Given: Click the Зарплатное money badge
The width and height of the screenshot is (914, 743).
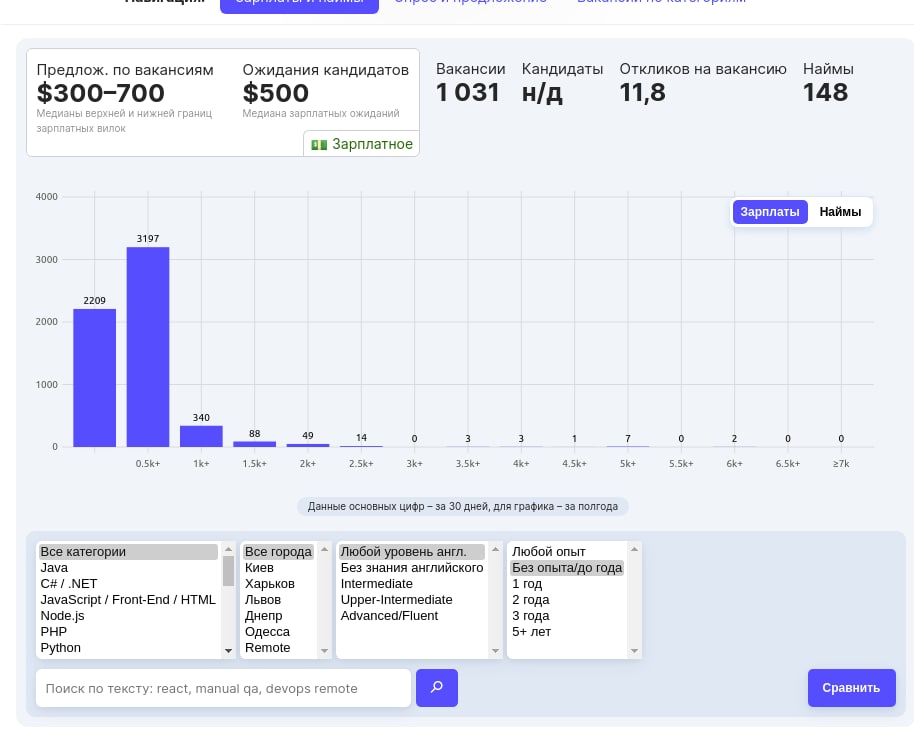Looking at the screenshot, I should click(362, 144).
